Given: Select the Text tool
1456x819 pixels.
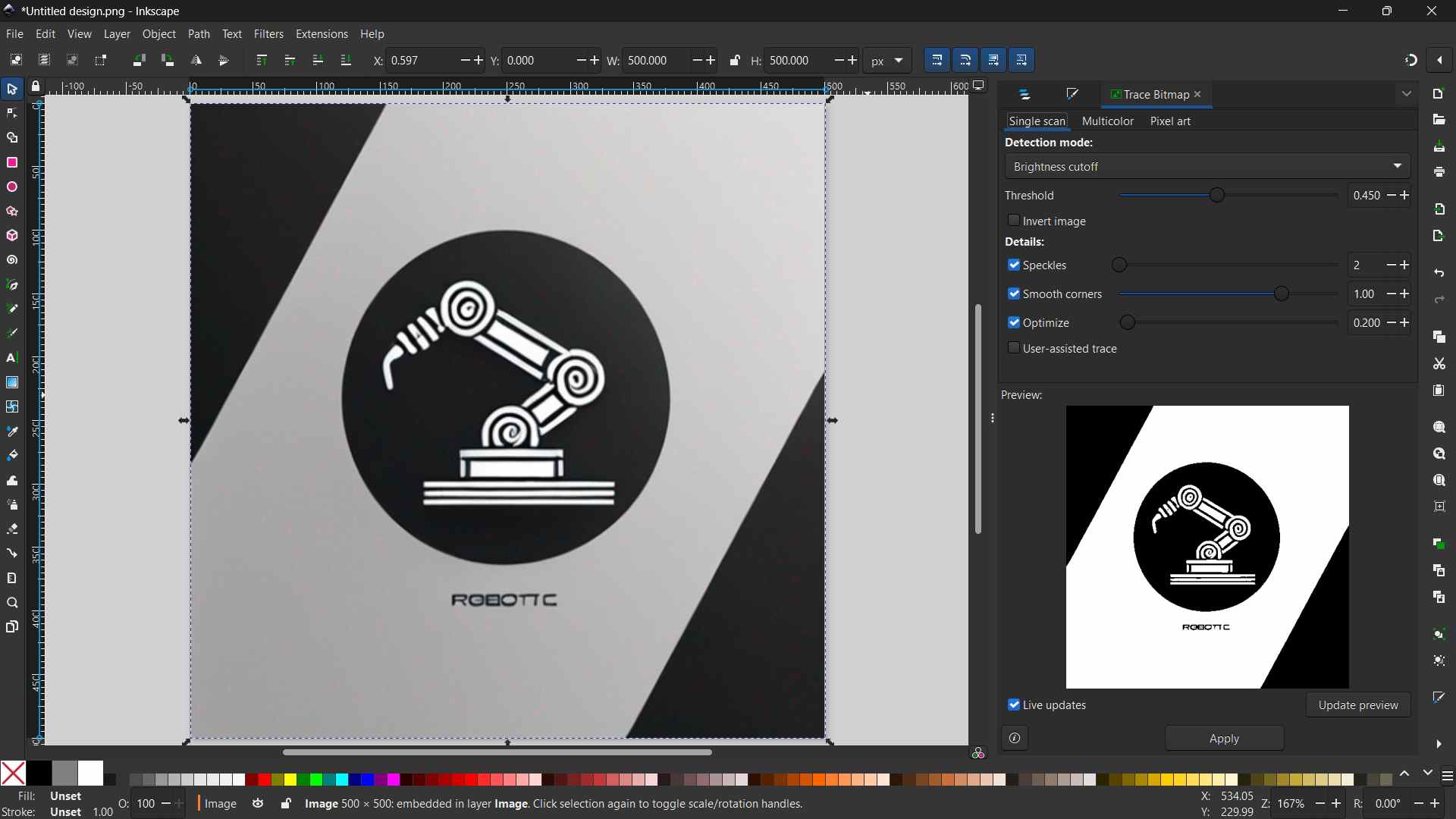Looking at the screenshot, I should (12, 358).
